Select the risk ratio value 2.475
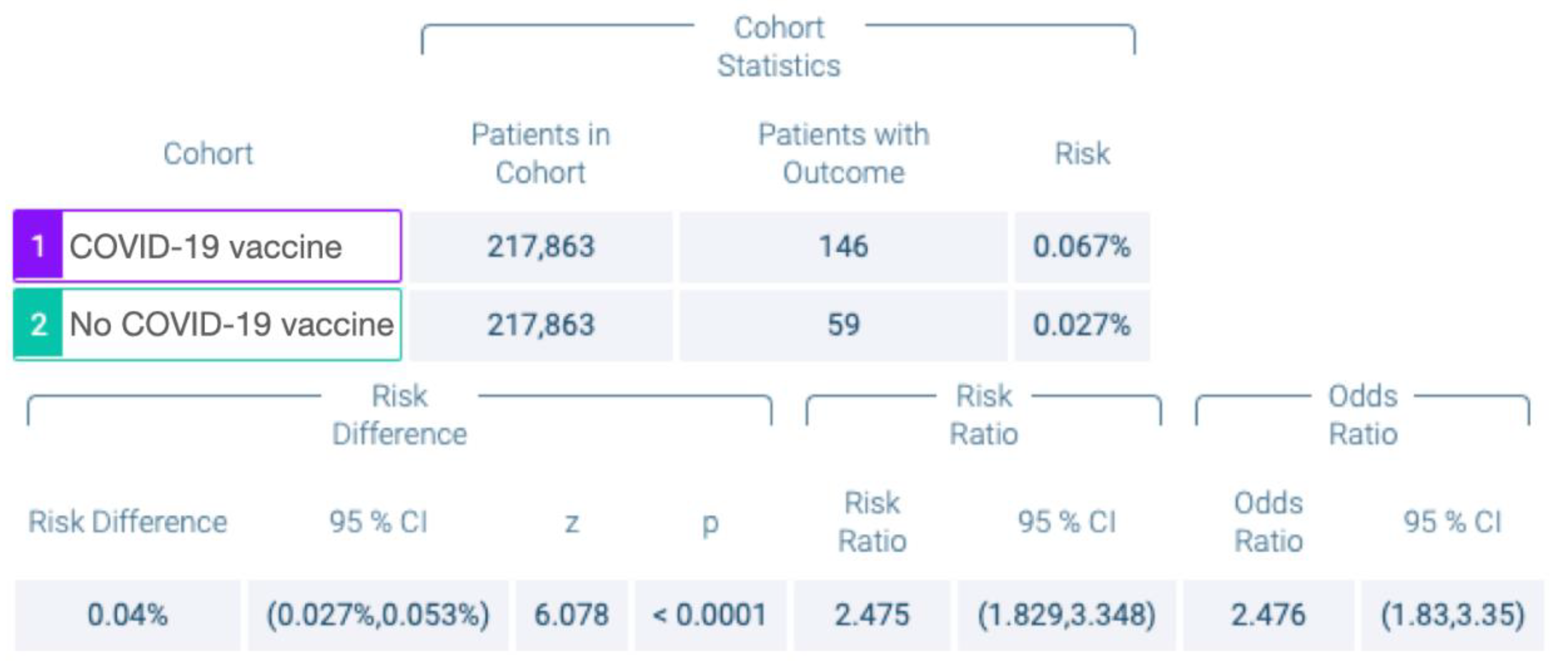 [x=872, y=615]
